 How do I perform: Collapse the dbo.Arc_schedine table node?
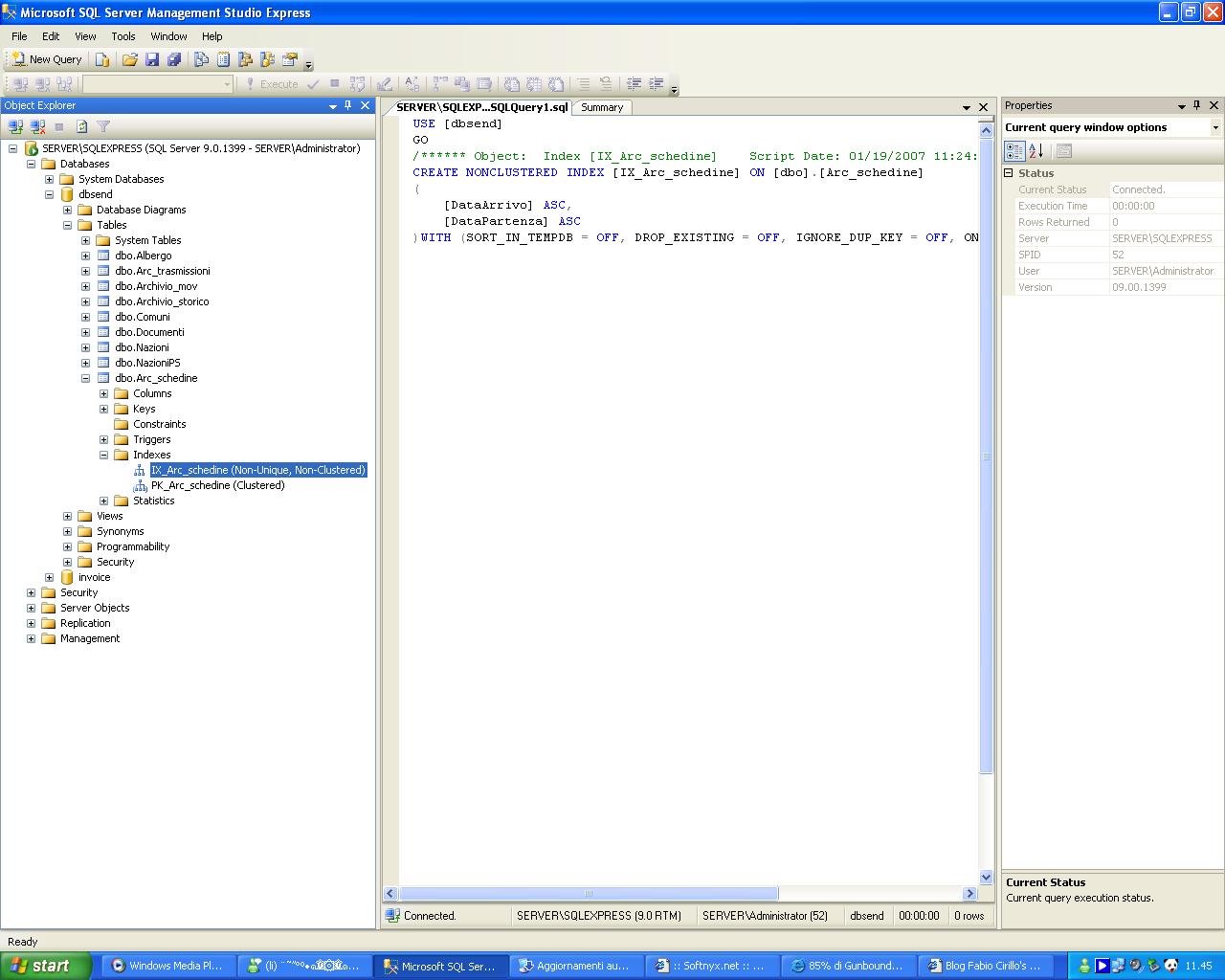pyautogui.click(x=85, y=378)
